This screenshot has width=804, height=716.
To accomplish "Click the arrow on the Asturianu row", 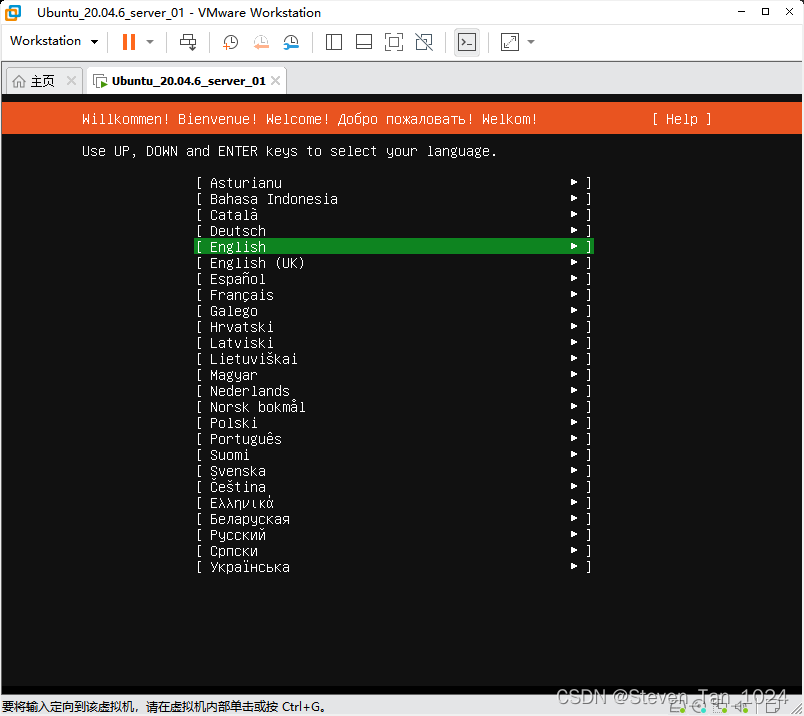I will point(574,182).
